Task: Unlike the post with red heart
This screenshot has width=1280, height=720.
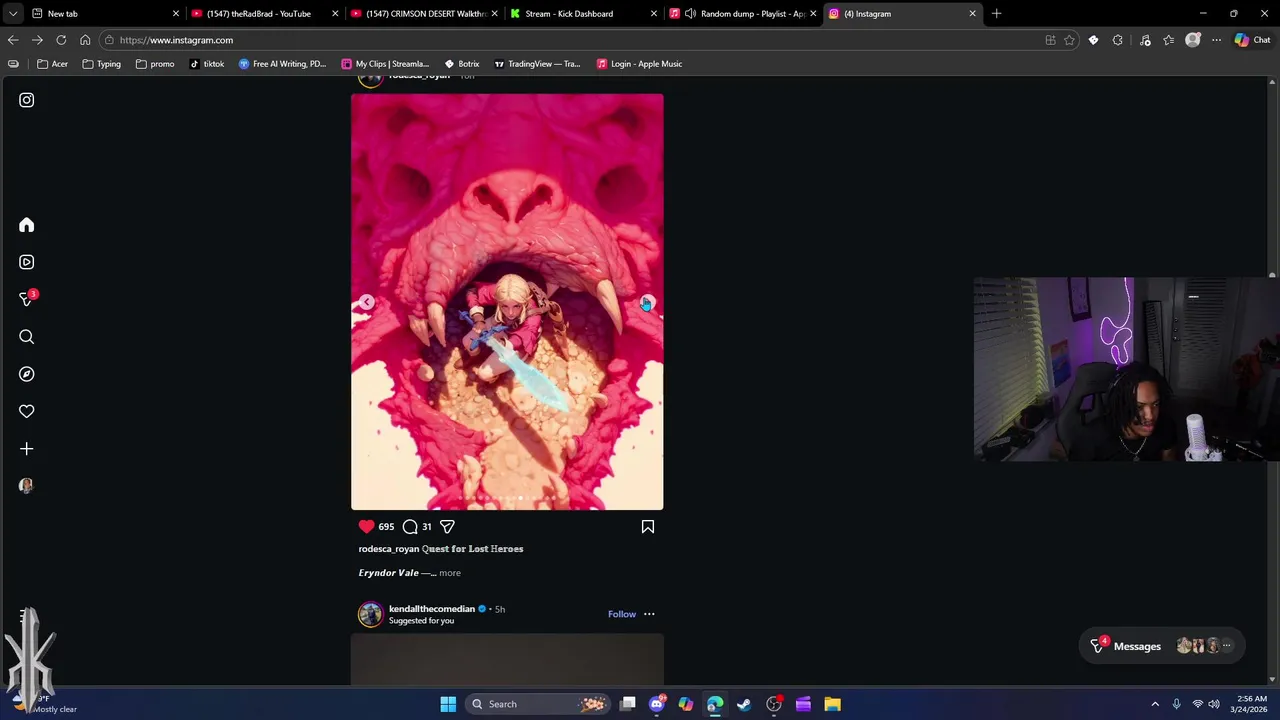Action: (366, 527)
